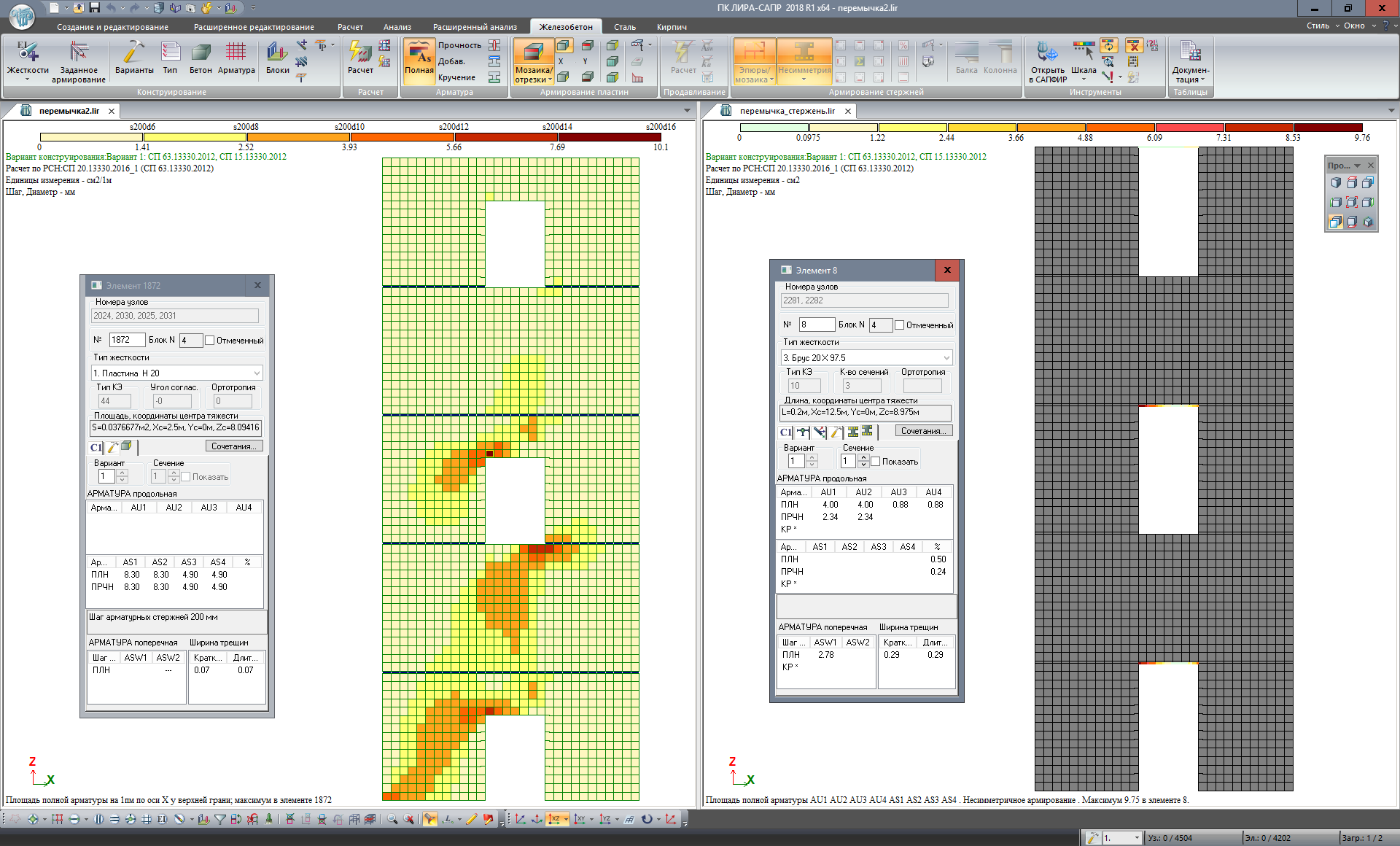Expand the Брус 20 X 97.5 dropdown
Viewport: 1400px width, 846px height.
(x=946, y=358)
